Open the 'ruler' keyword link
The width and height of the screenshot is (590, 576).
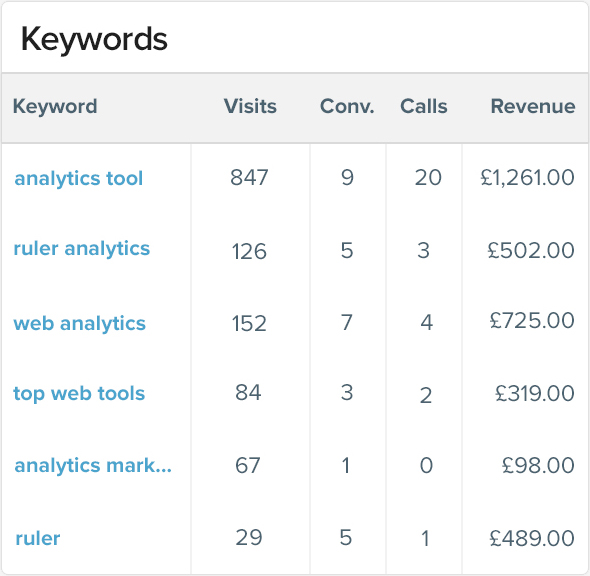coord(38,539)
